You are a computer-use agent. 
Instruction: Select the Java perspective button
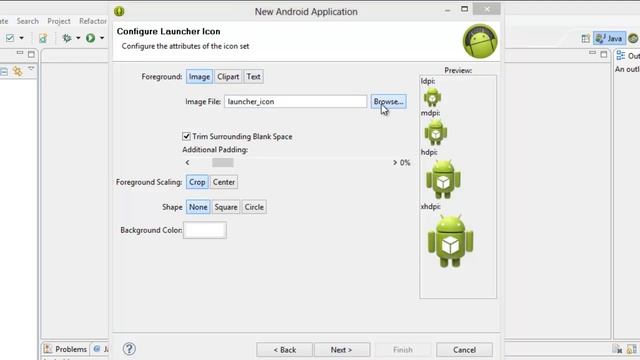[x=609, y=38]
